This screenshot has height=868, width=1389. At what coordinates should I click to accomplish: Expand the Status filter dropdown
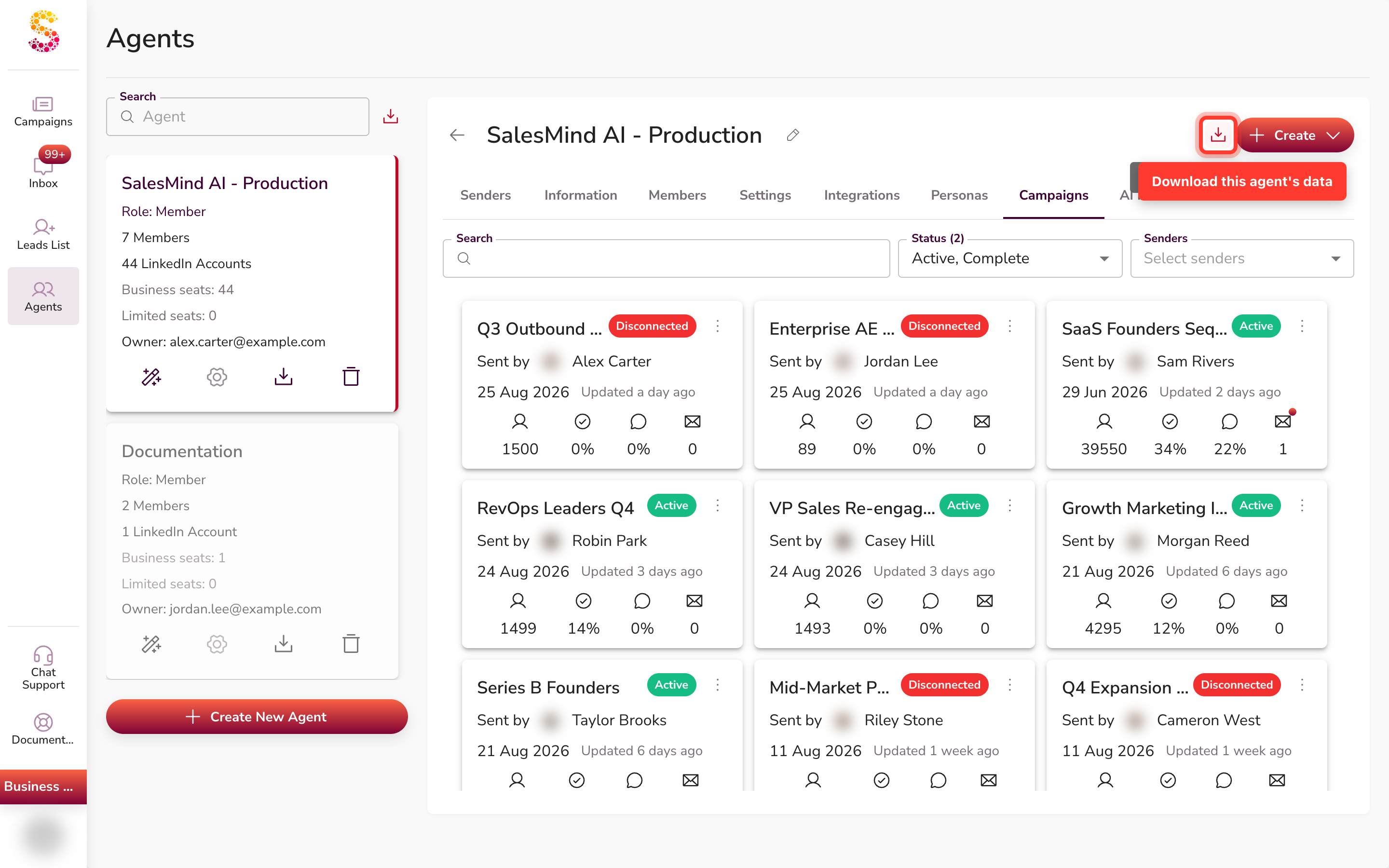[1009, 258]
